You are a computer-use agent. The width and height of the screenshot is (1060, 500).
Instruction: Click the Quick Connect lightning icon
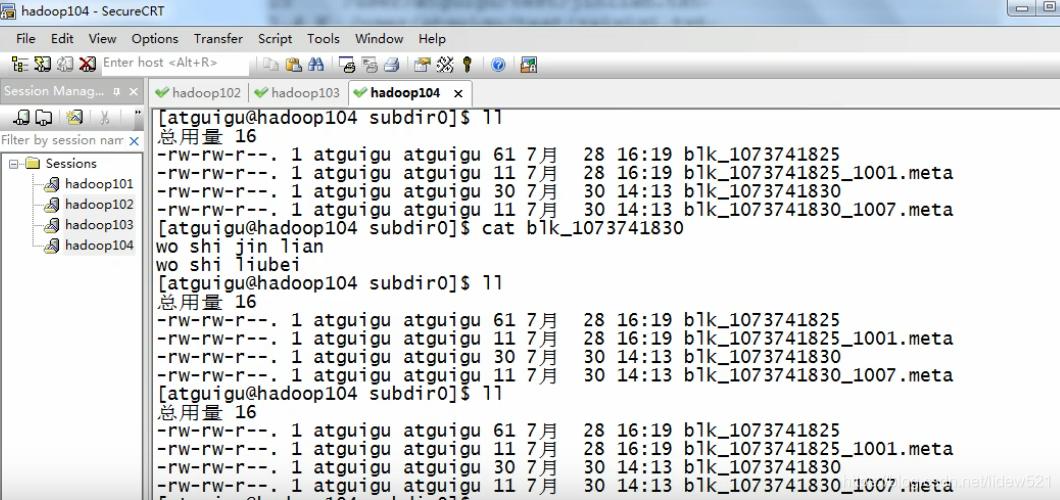[43, 64]
